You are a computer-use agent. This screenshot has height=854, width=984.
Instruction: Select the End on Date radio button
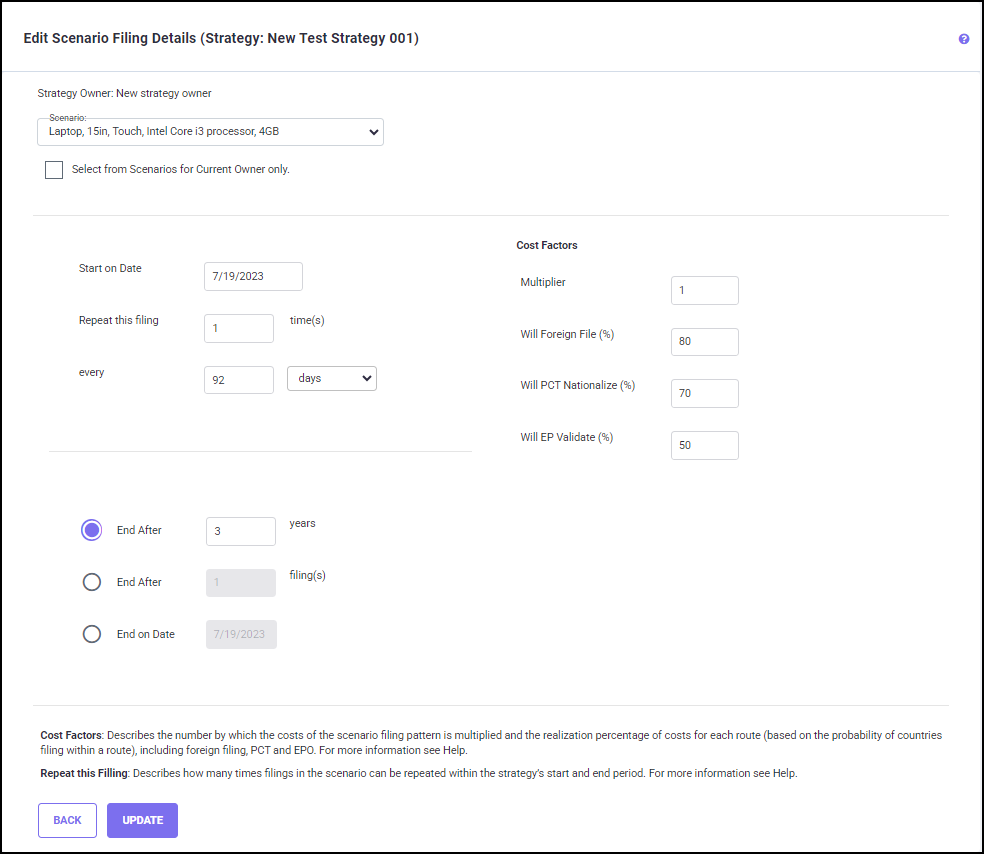tap(92, 634)
